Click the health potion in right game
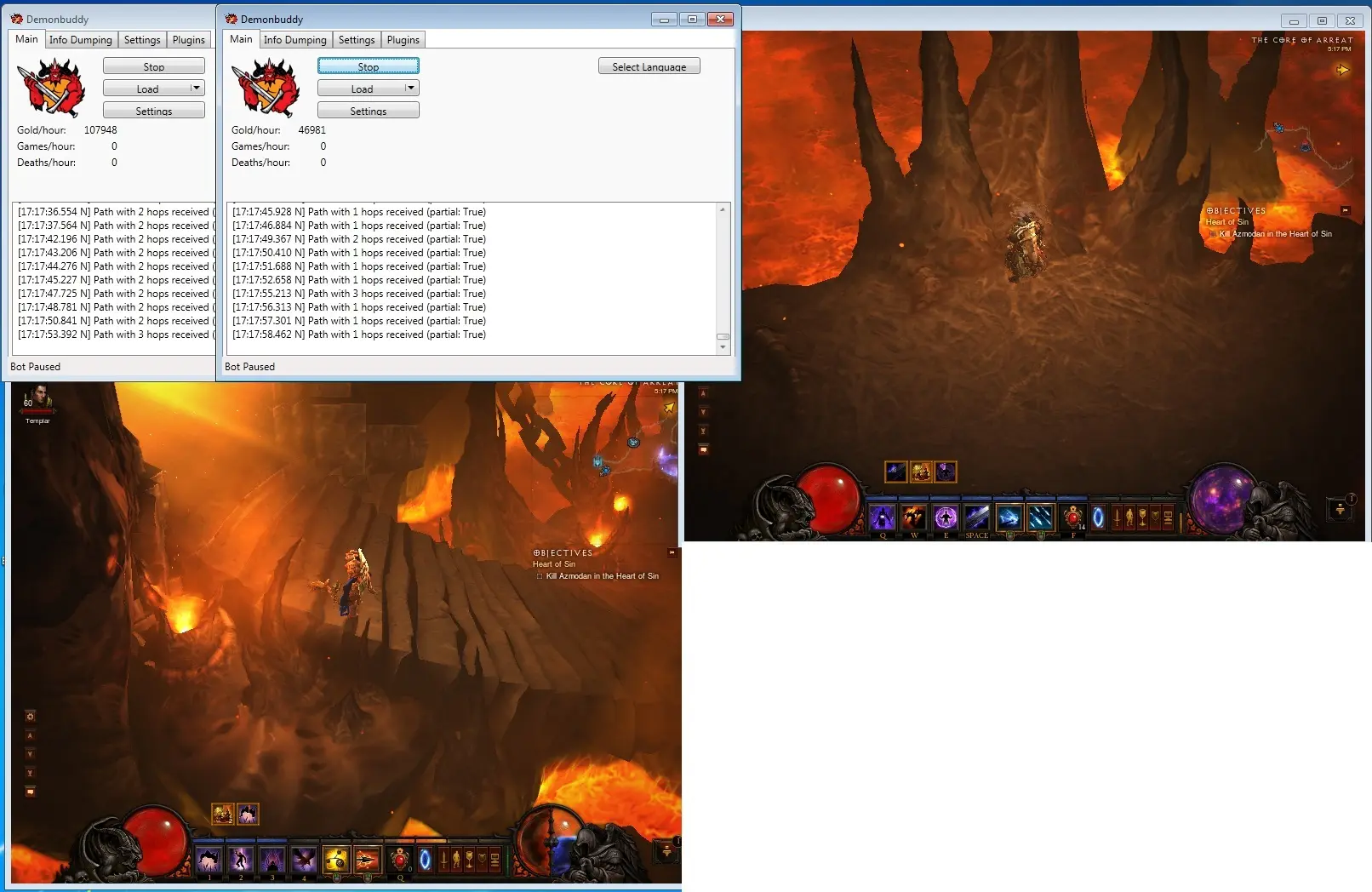 click(1073, 517)
